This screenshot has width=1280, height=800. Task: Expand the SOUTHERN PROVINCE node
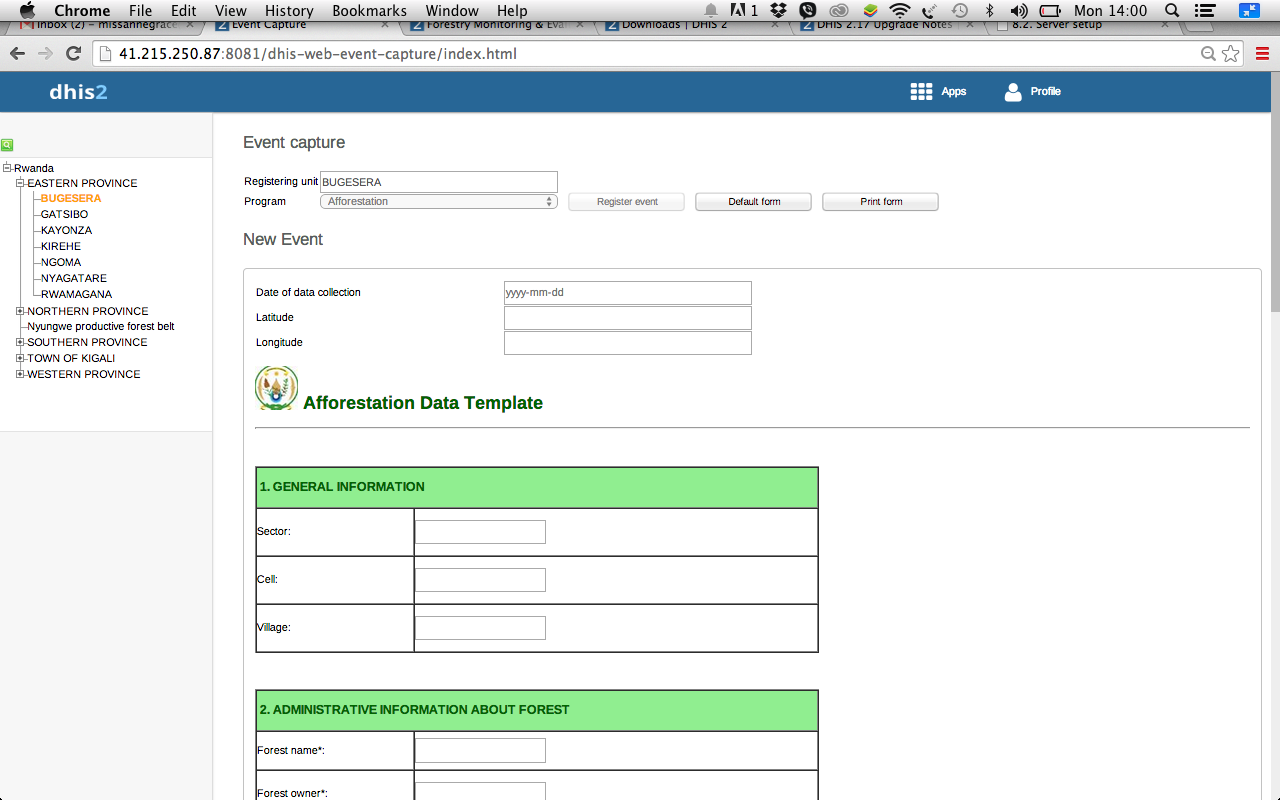click(20, 342)
